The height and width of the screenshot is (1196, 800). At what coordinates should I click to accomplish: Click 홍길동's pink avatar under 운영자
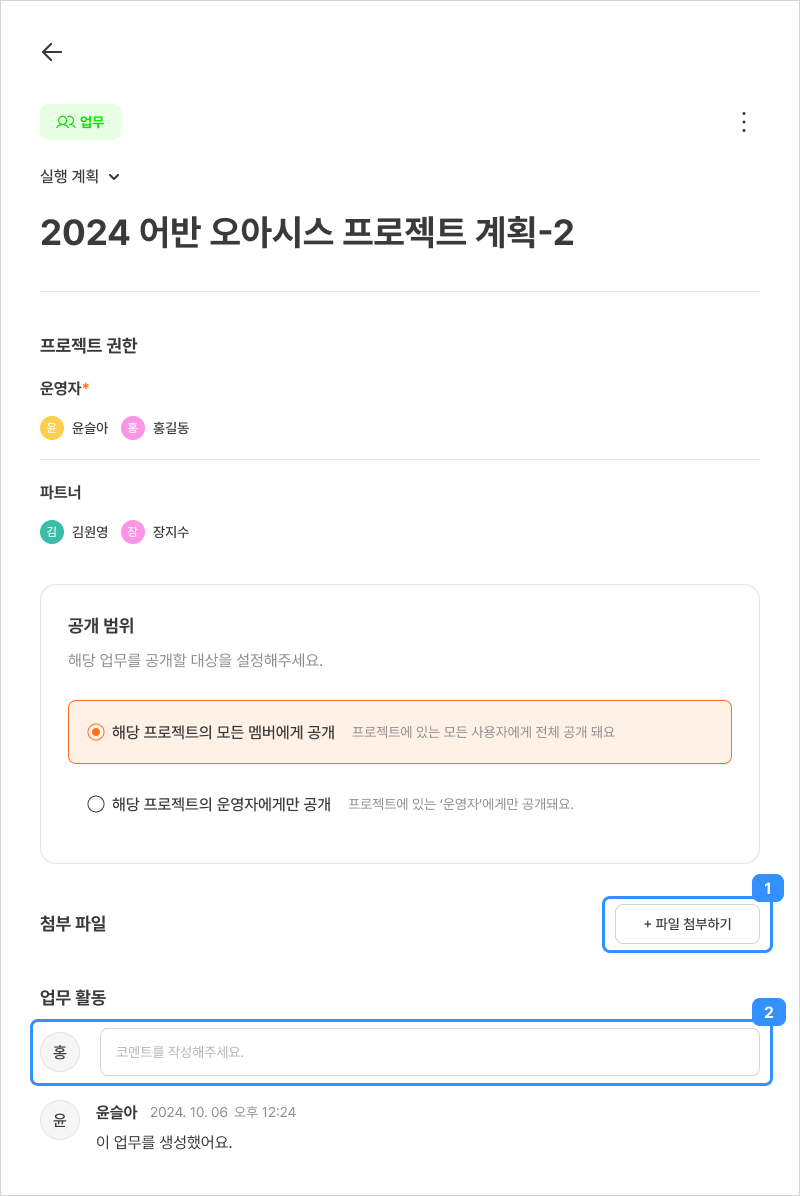(x=133, y=428)
